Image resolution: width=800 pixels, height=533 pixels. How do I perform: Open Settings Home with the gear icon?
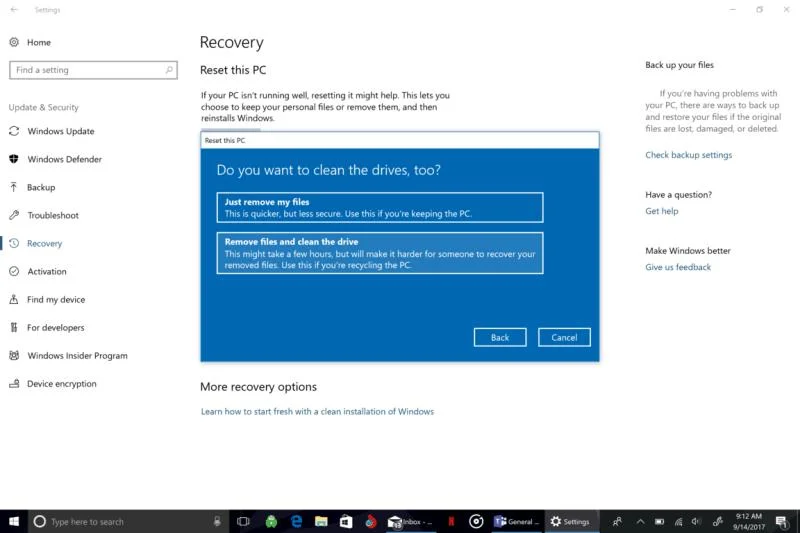14,42
